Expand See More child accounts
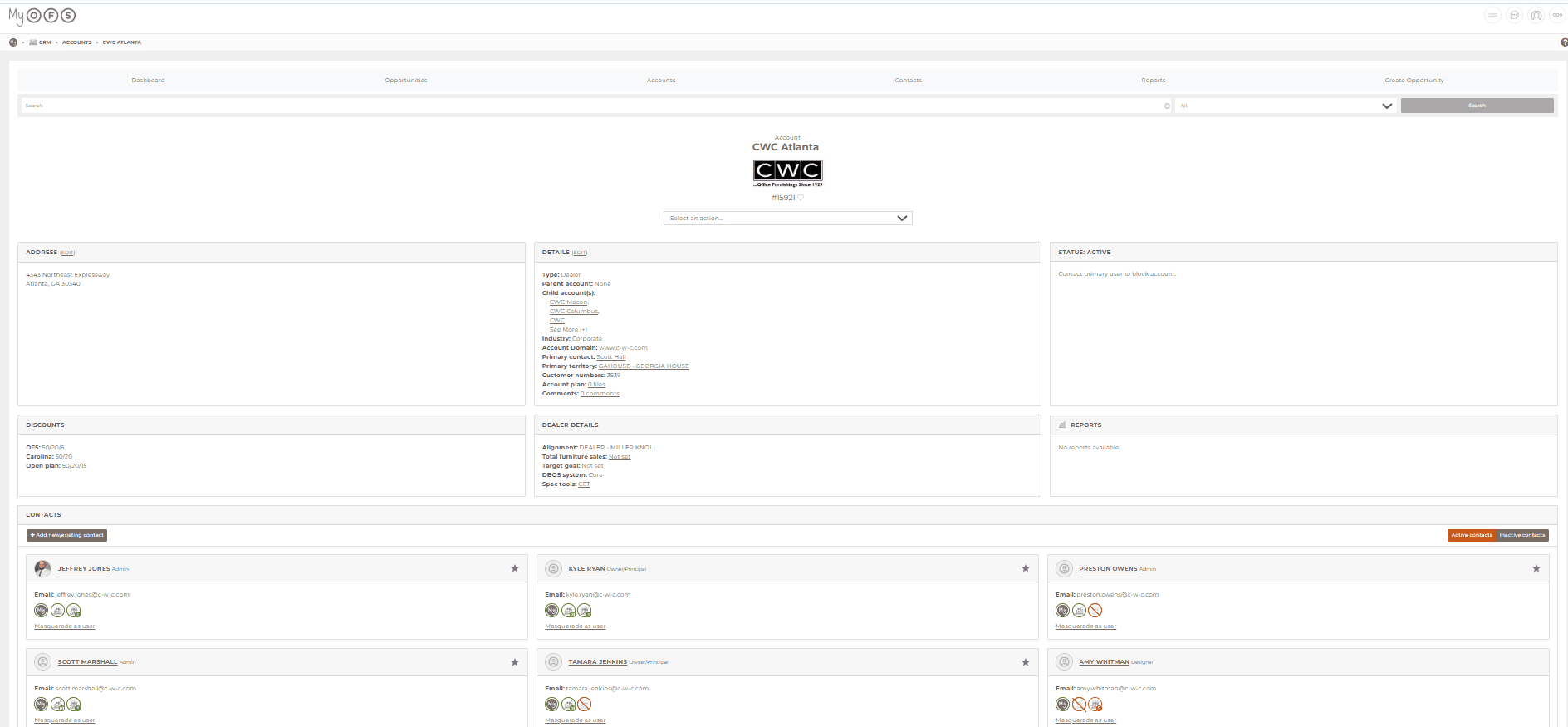This screenshot has height=727, width=1568. click(568, 330)
